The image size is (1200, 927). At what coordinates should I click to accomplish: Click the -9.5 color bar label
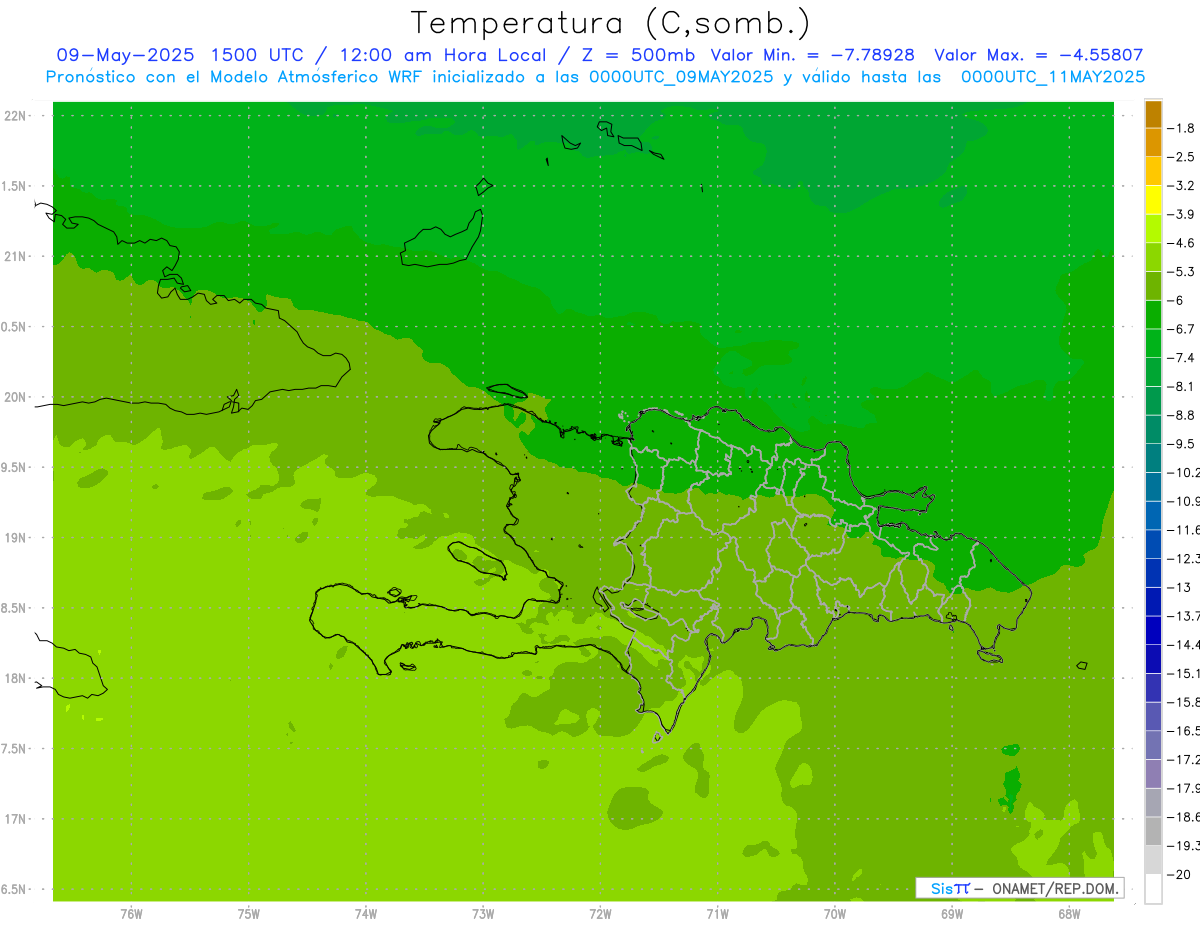1182,444
